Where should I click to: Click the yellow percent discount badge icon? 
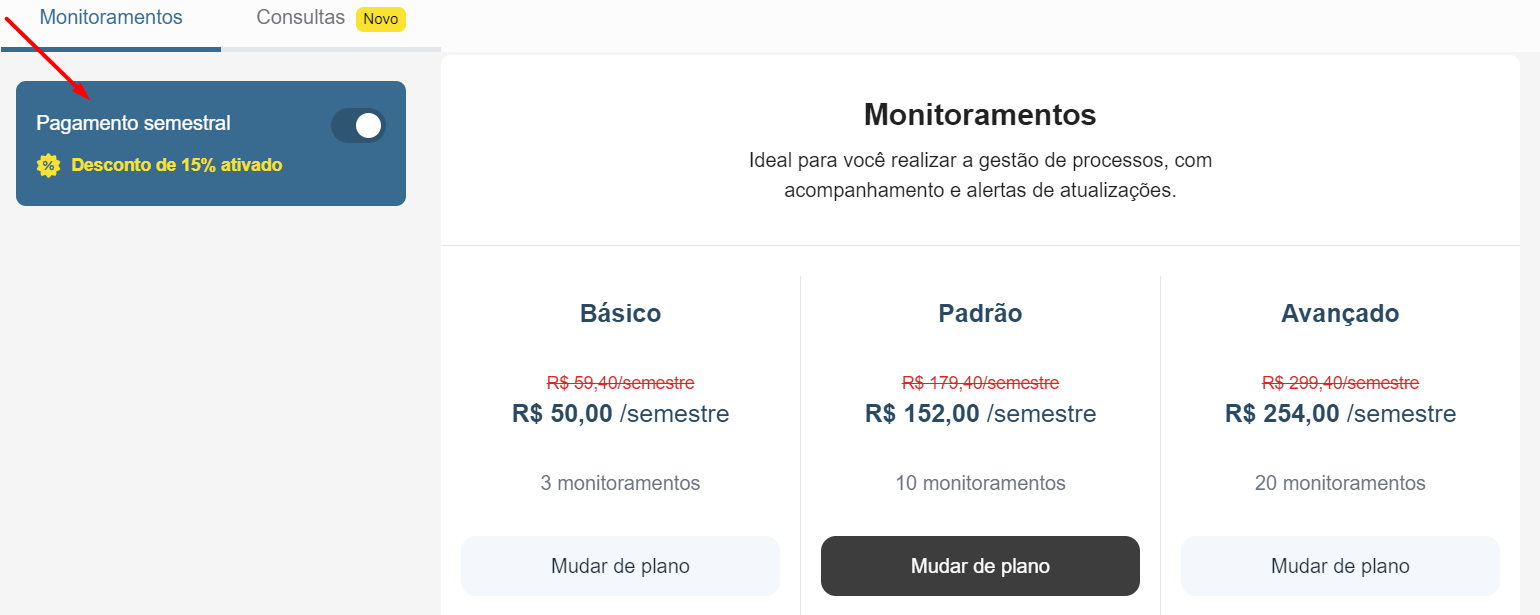click(48, 166)
